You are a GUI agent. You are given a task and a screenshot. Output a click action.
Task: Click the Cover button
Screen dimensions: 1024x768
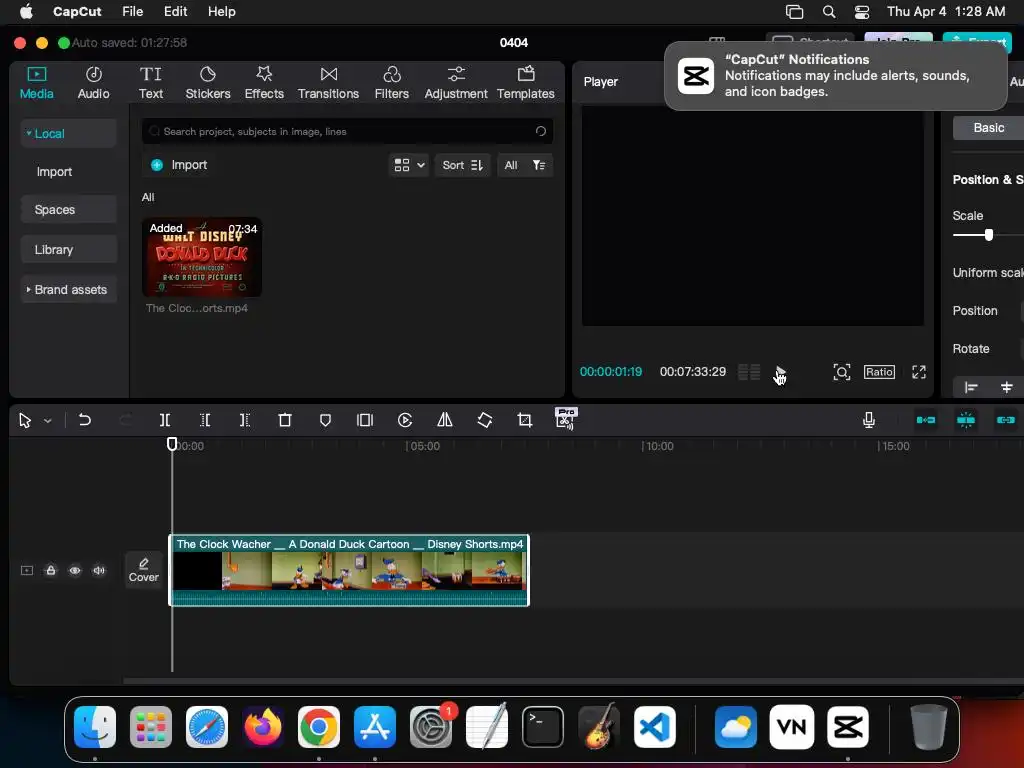coord(144,569)
